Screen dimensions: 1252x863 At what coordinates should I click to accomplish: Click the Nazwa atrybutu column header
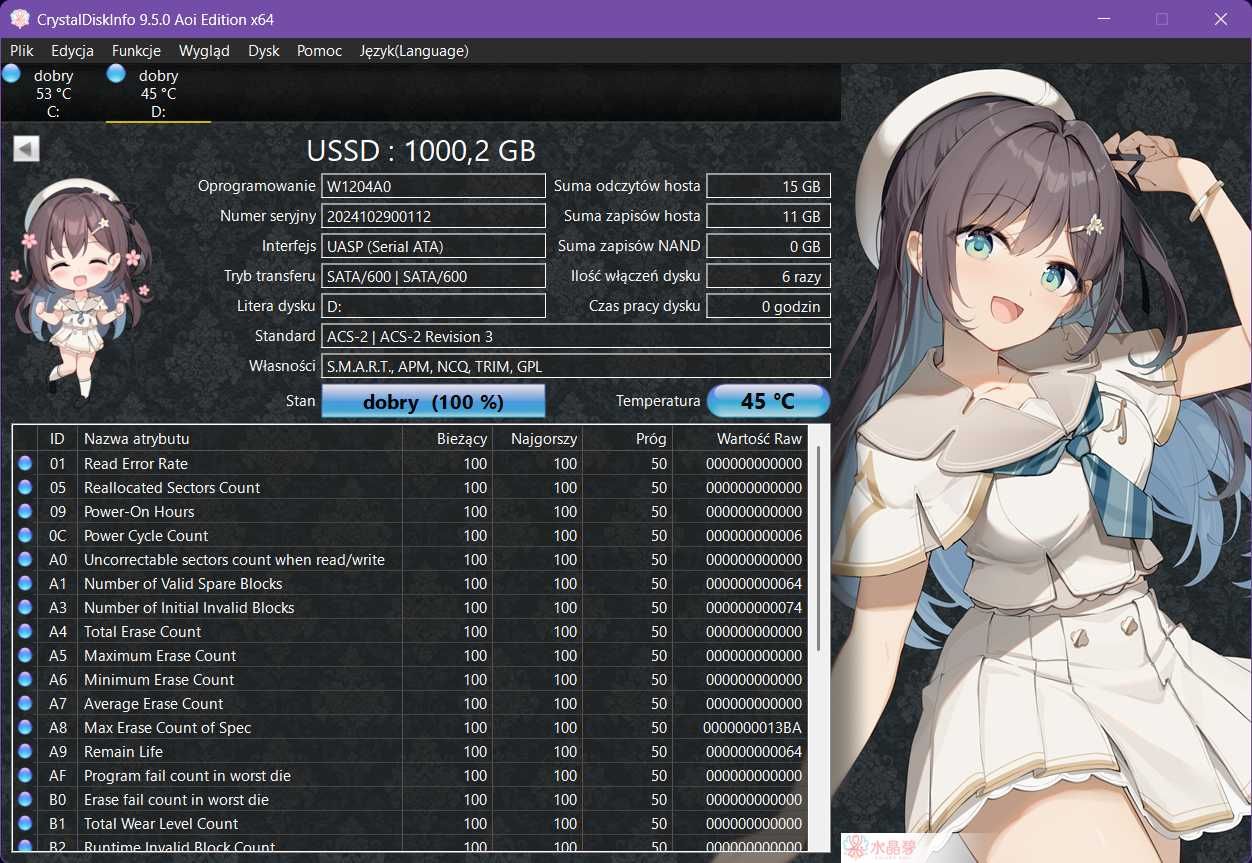click(239, 438)
